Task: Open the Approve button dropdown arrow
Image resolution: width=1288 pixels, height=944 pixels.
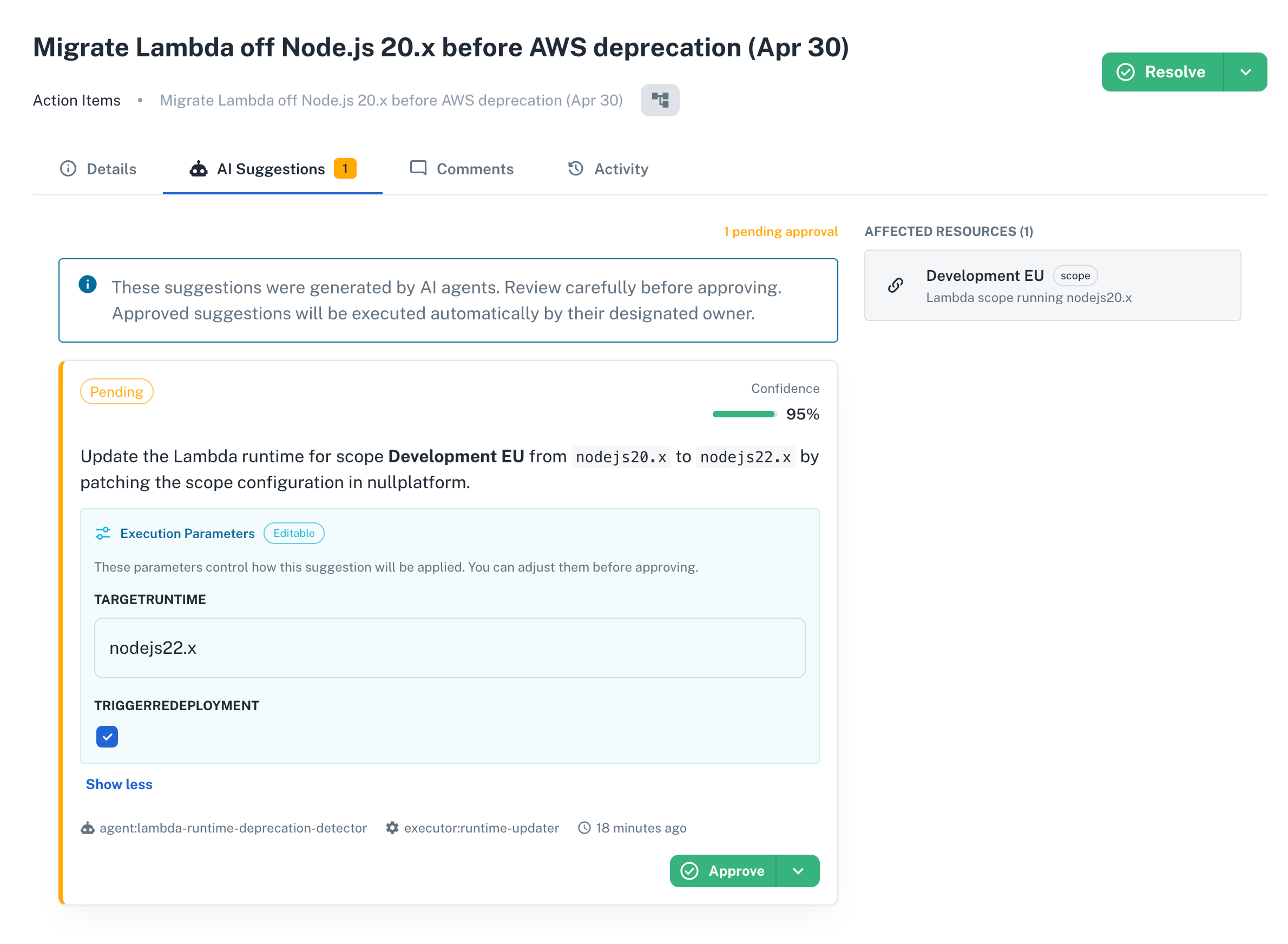Action: click(x=798, y=871)
